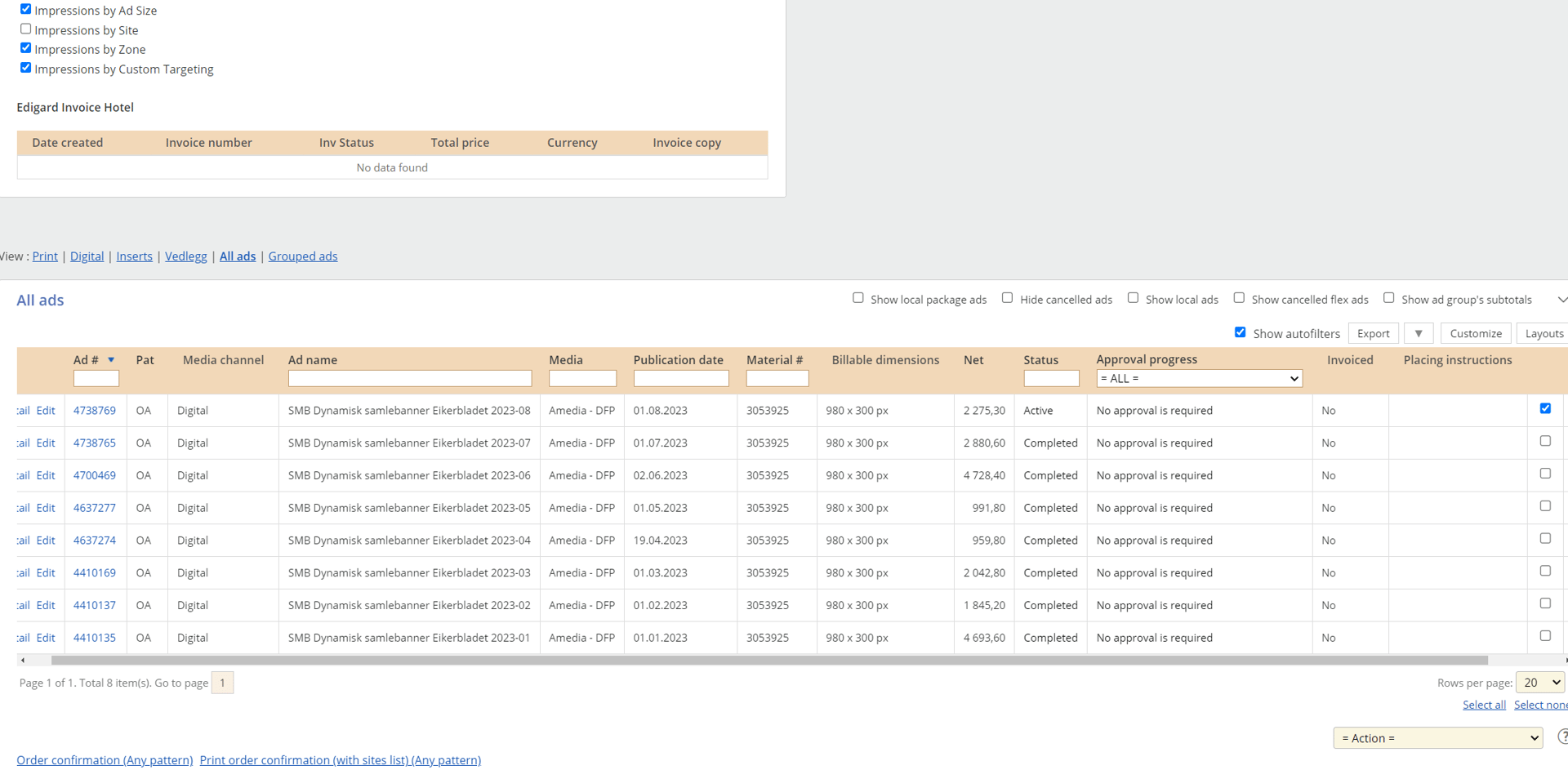The width and height of the screenshot is (1568, 770).
Task: Click the Layouts button
Action: point(1543,333)
